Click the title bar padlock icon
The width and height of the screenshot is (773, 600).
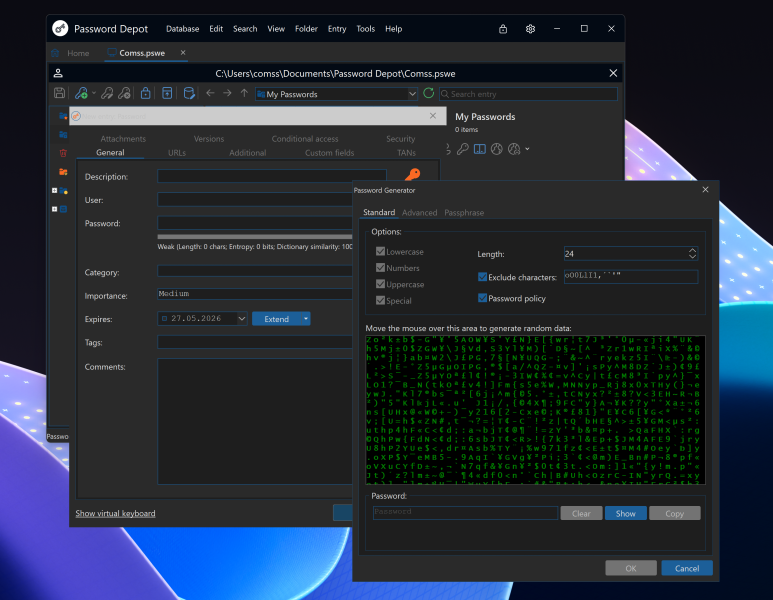[503, 29]
